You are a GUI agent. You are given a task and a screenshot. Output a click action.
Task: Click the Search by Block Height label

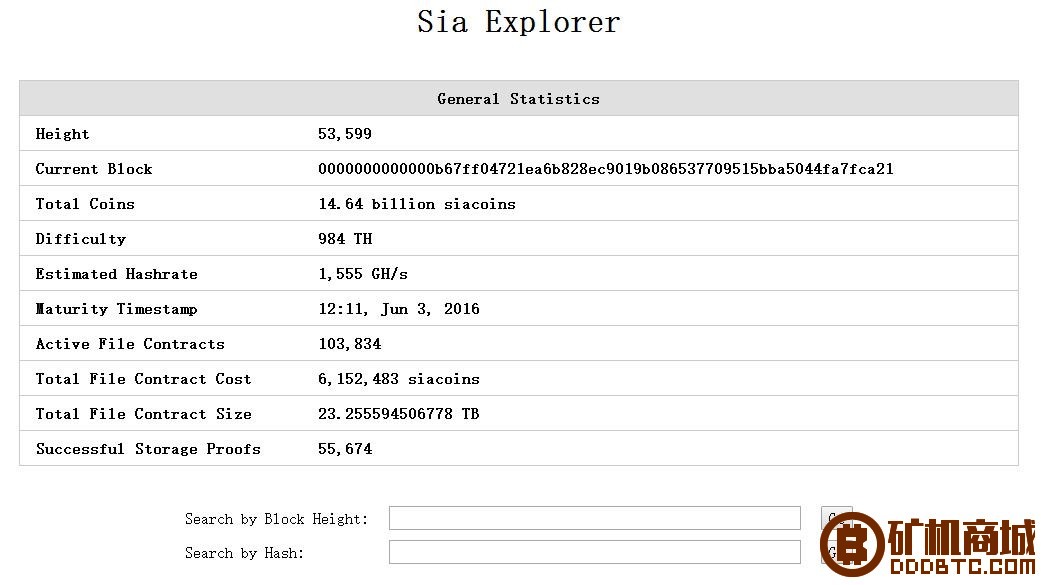pos(276,519)
